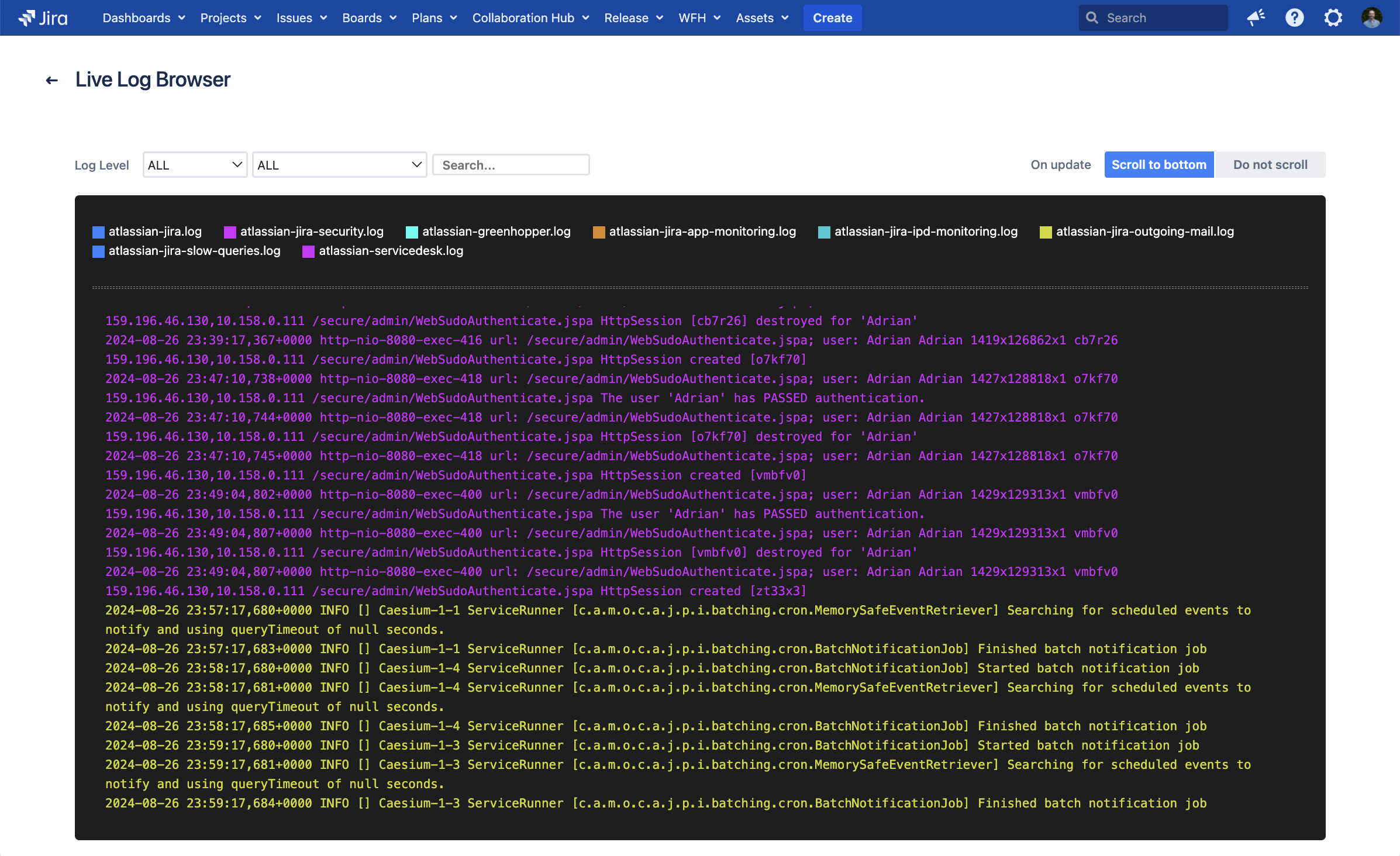Expand the Assets dropdown
1400x856 pixels.
click(x=762, y=18)
